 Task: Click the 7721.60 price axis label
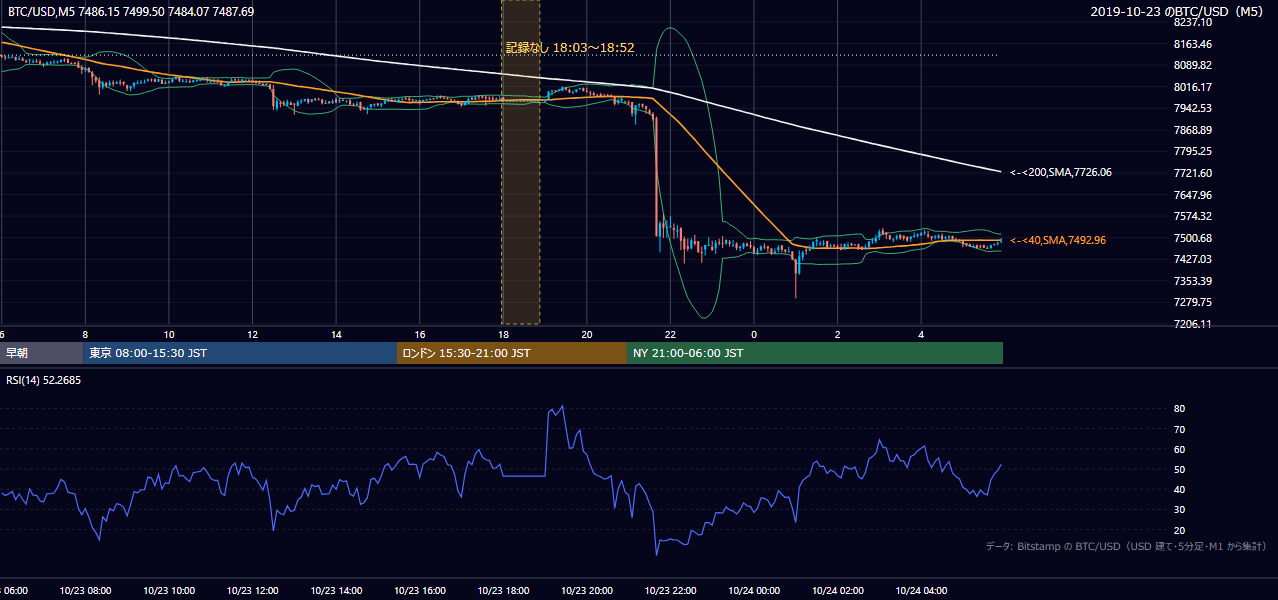pyautogui.click(x=1192, y=173)
